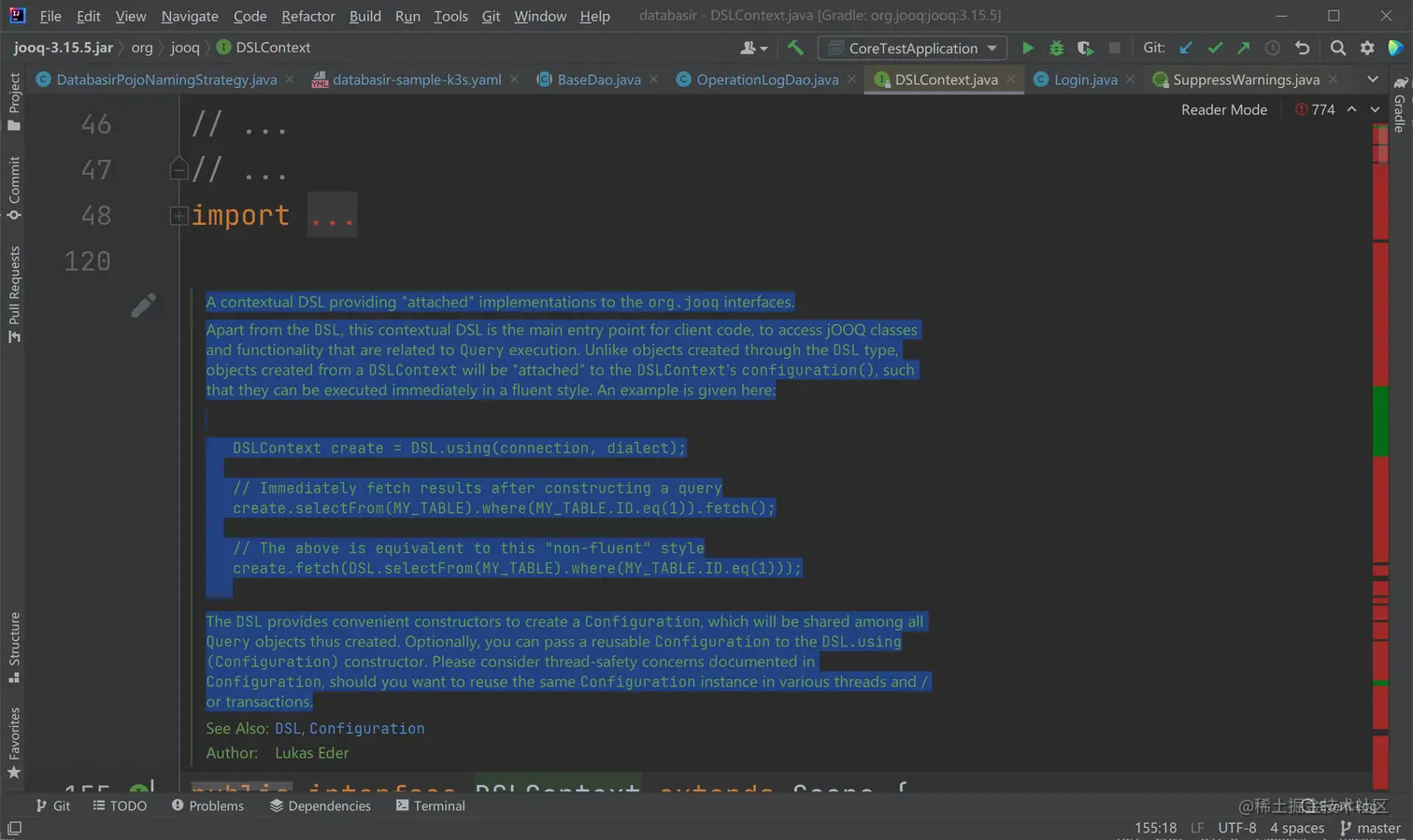The image size is (1413, 840).
Task: Open the Terminal tool window
Action: pyautogui.click(x=430, y=805)
